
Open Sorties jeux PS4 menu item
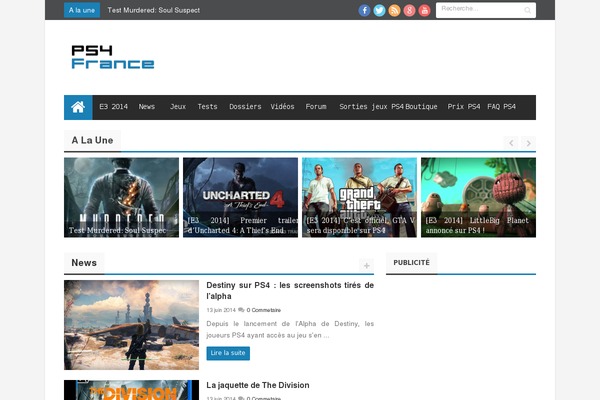371,107
